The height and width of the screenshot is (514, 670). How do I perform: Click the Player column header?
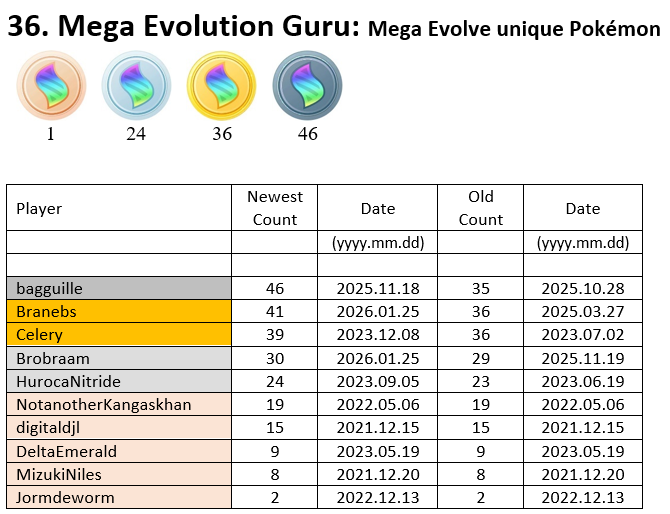[40, 208]
